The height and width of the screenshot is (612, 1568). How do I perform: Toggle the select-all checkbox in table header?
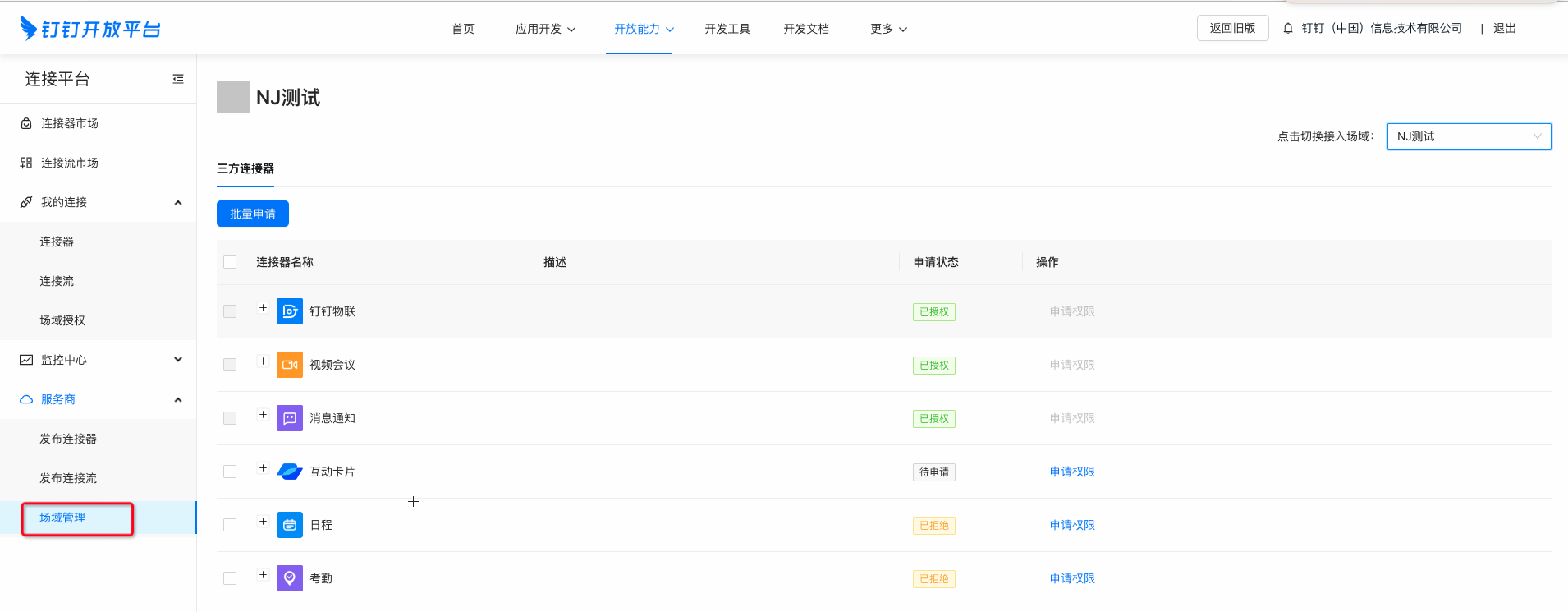click(x=230, y=262)
